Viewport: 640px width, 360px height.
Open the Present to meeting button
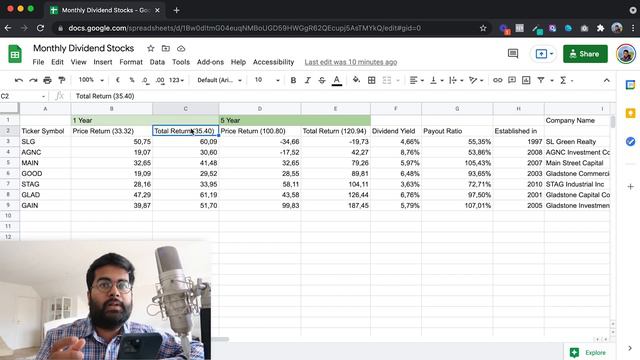(x=543, y=54)
